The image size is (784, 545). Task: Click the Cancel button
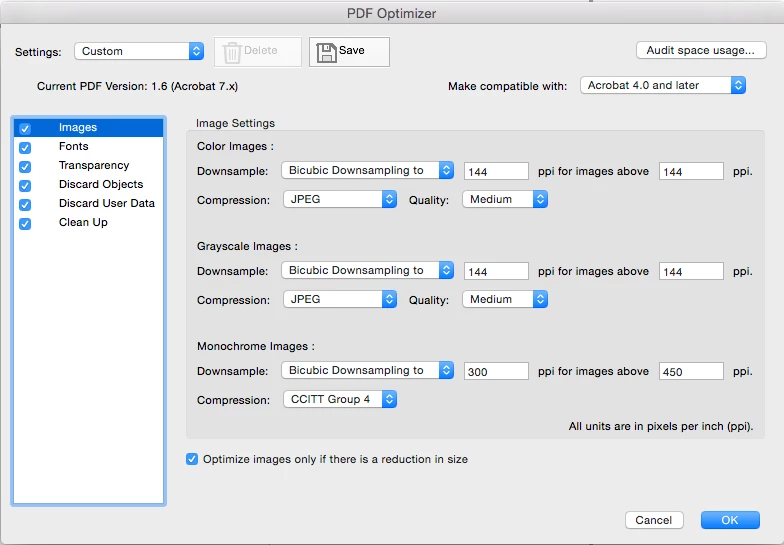[x=654, y=520]
